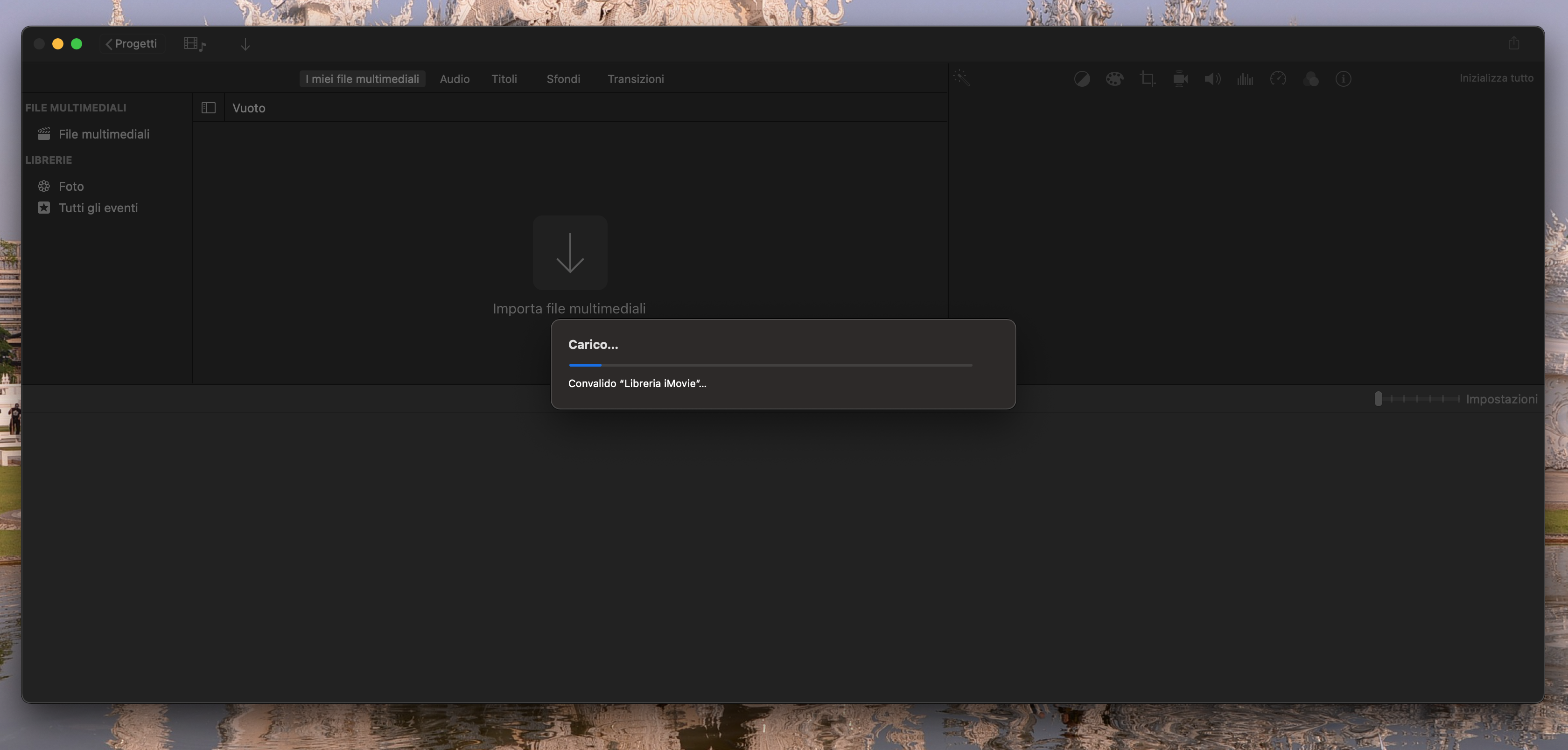Open the clip speed control

(1278, 78)
